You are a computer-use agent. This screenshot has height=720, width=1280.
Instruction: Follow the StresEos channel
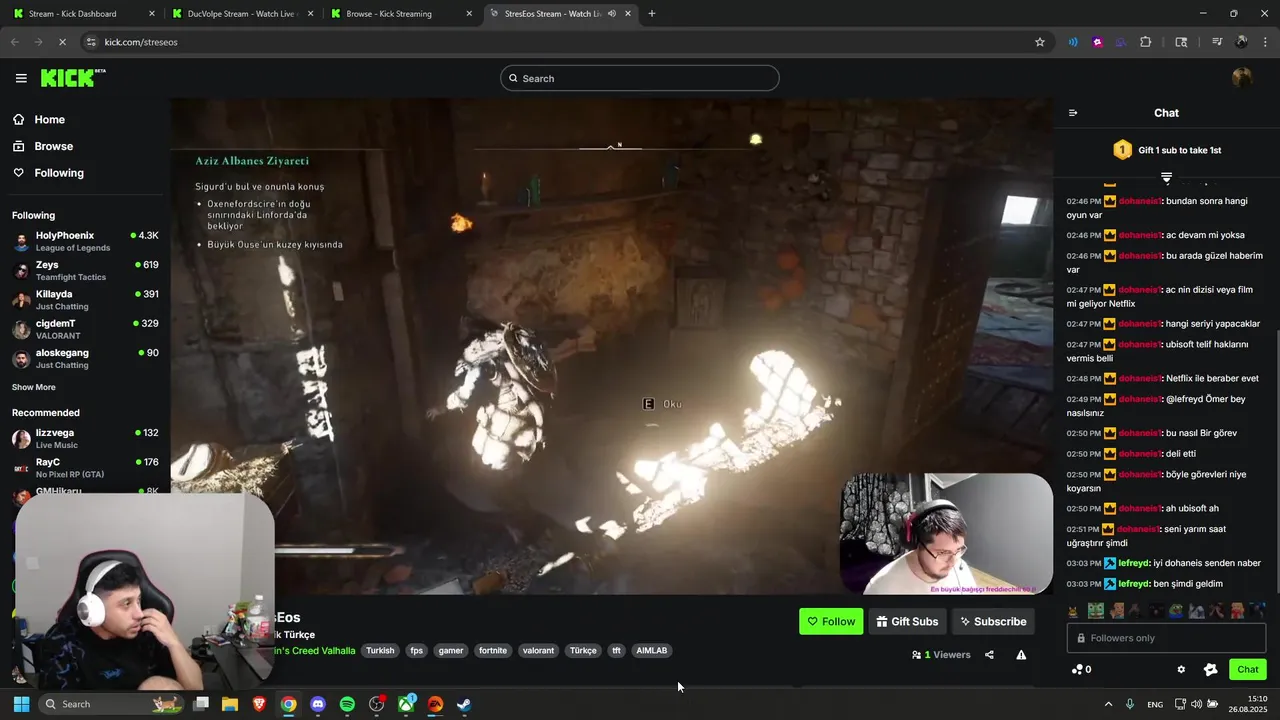831,621
